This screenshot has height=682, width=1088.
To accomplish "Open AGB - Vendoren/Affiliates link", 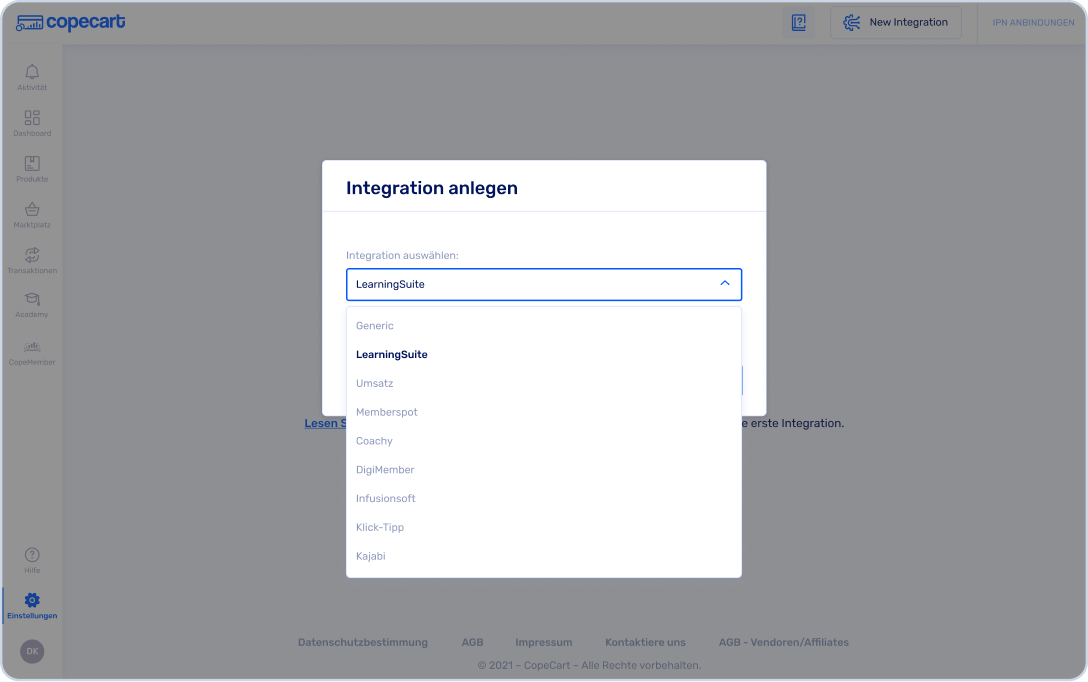I will pyautogui.click(x=783, y=642).
